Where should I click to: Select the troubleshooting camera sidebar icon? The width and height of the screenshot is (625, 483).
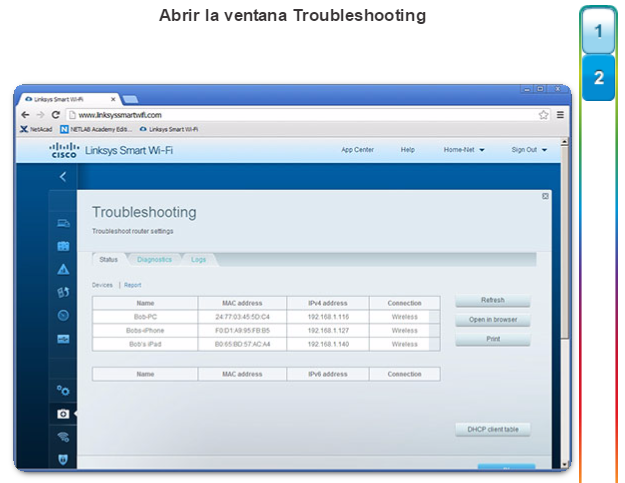coord(63,414)
